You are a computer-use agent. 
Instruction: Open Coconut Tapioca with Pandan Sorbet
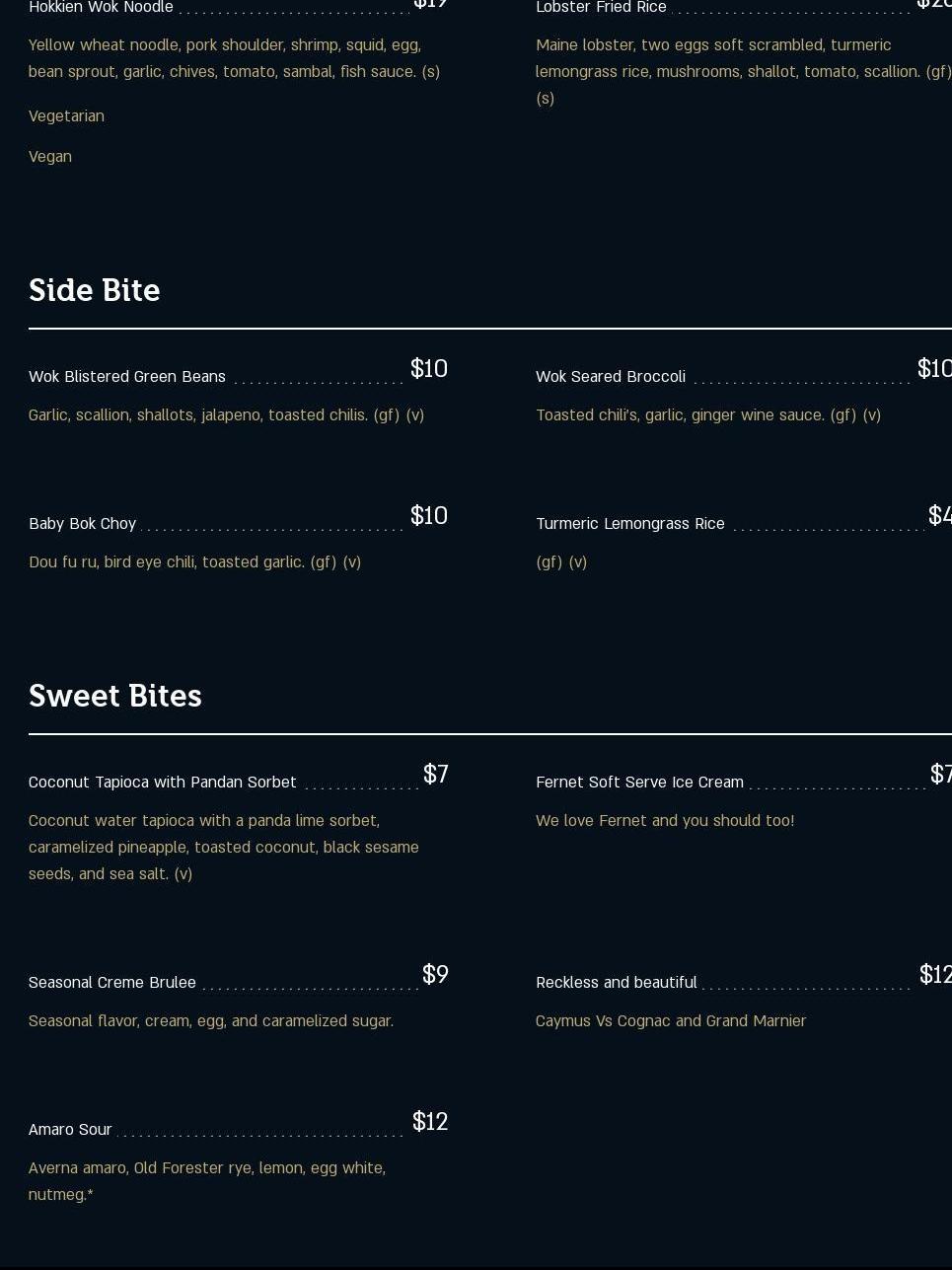point(163,783)
